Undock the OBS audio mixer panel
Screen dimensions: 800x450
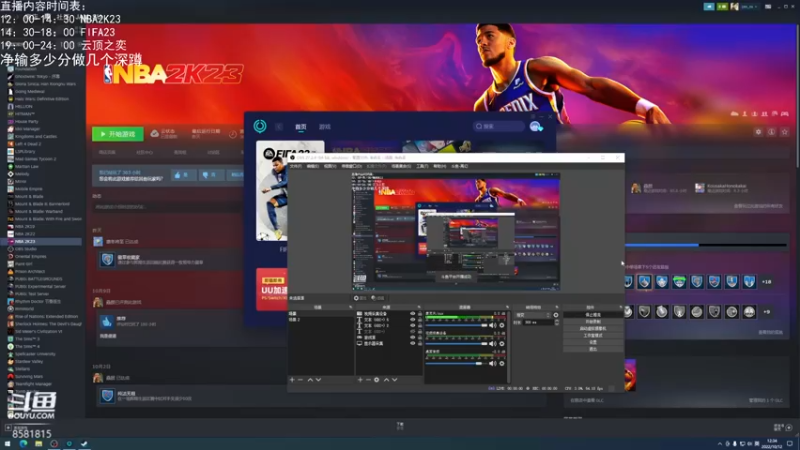[507, 307]
